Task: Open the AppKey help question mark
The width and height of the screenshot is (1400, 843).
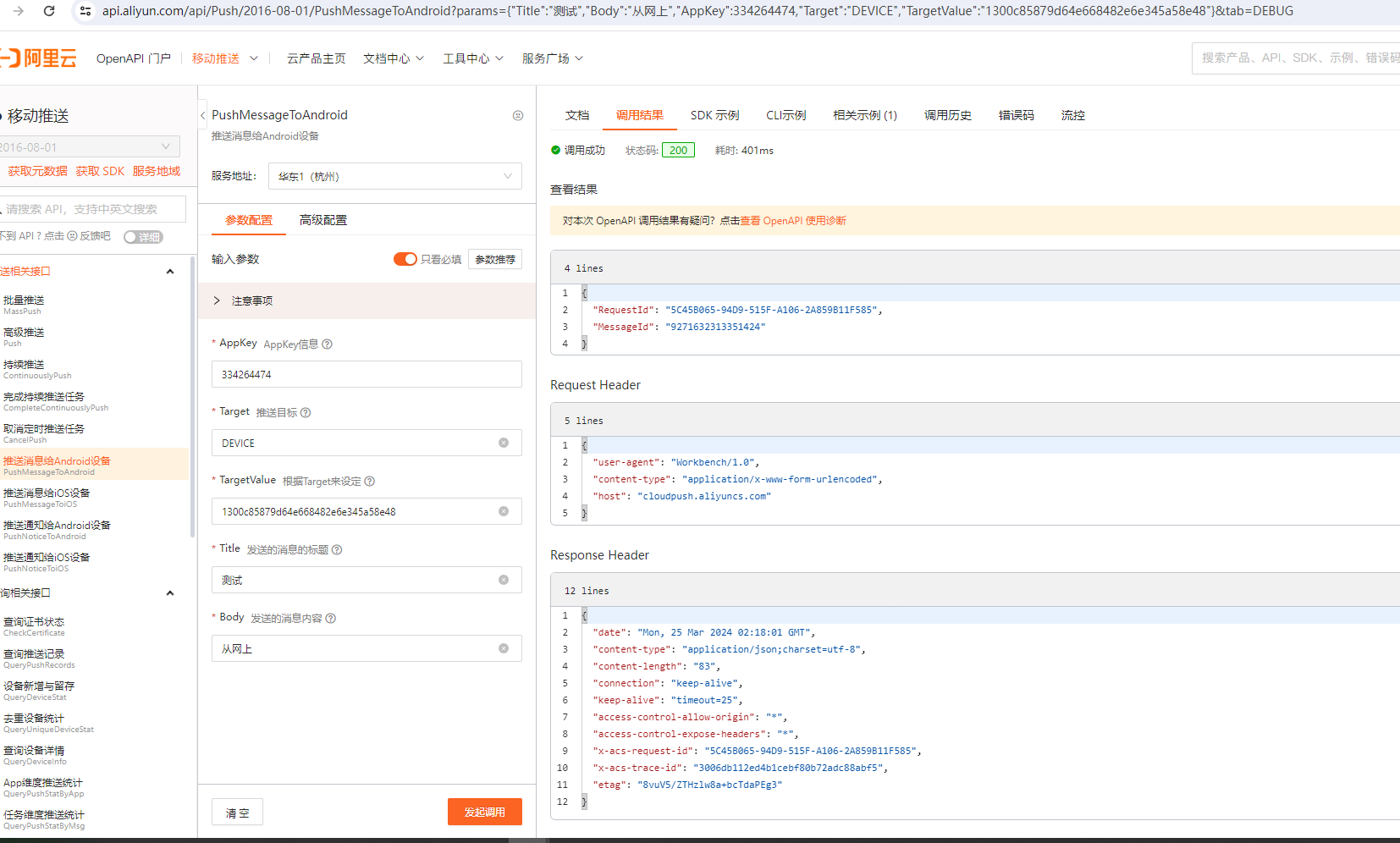Action: tap(328, 344)
